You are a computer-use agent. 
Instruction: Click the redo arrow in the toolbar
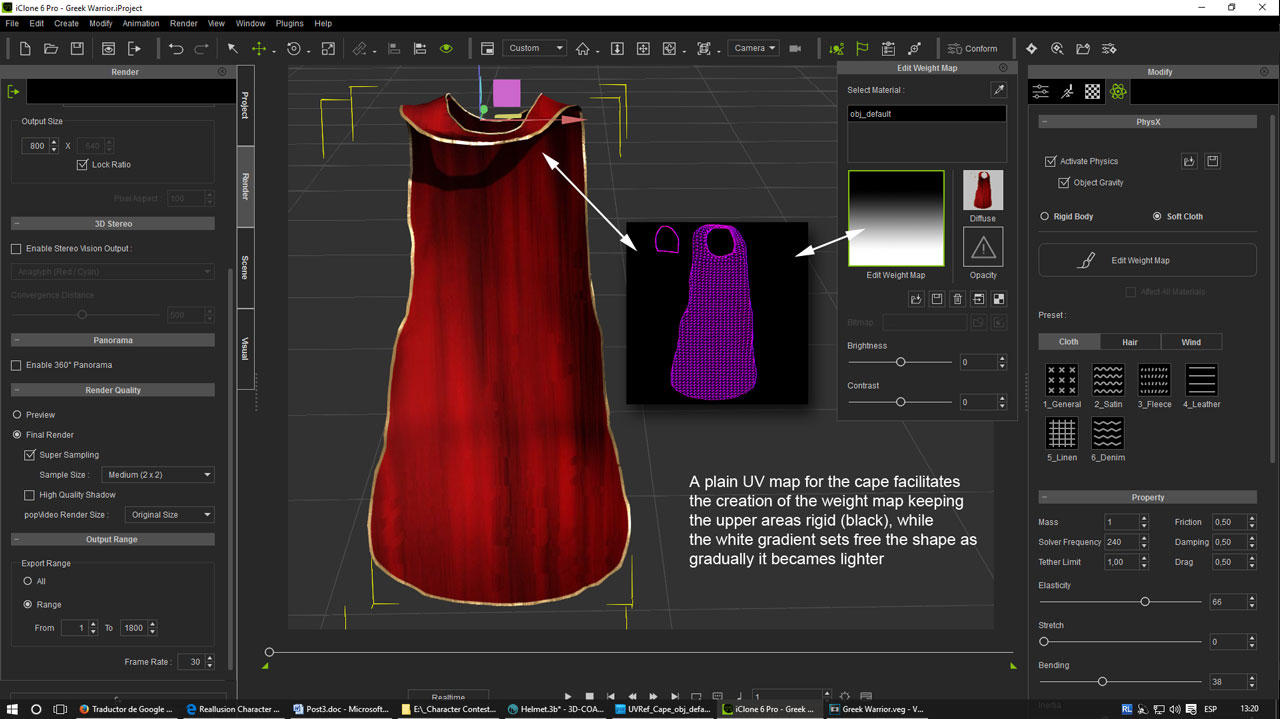pyautogui.click(x=201, y=48)
